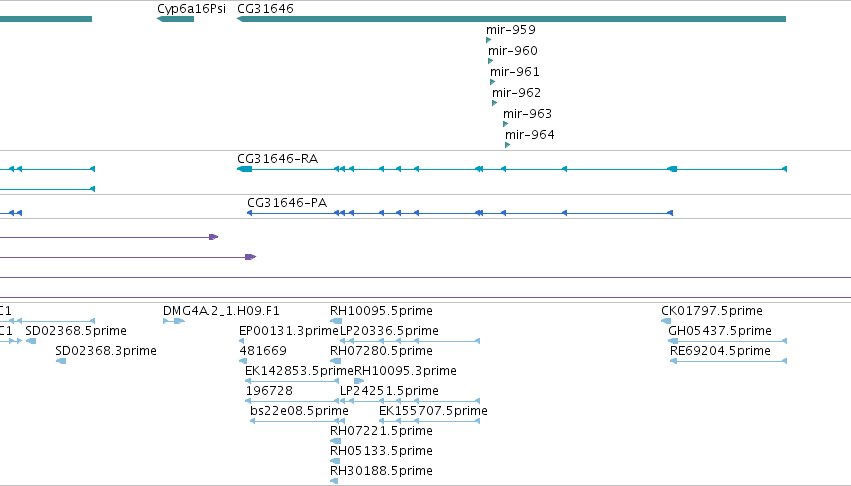Select the 481669 label
The height and width of the screenshot is (486, 851).
pyautogui.click(x=263, y=351)
